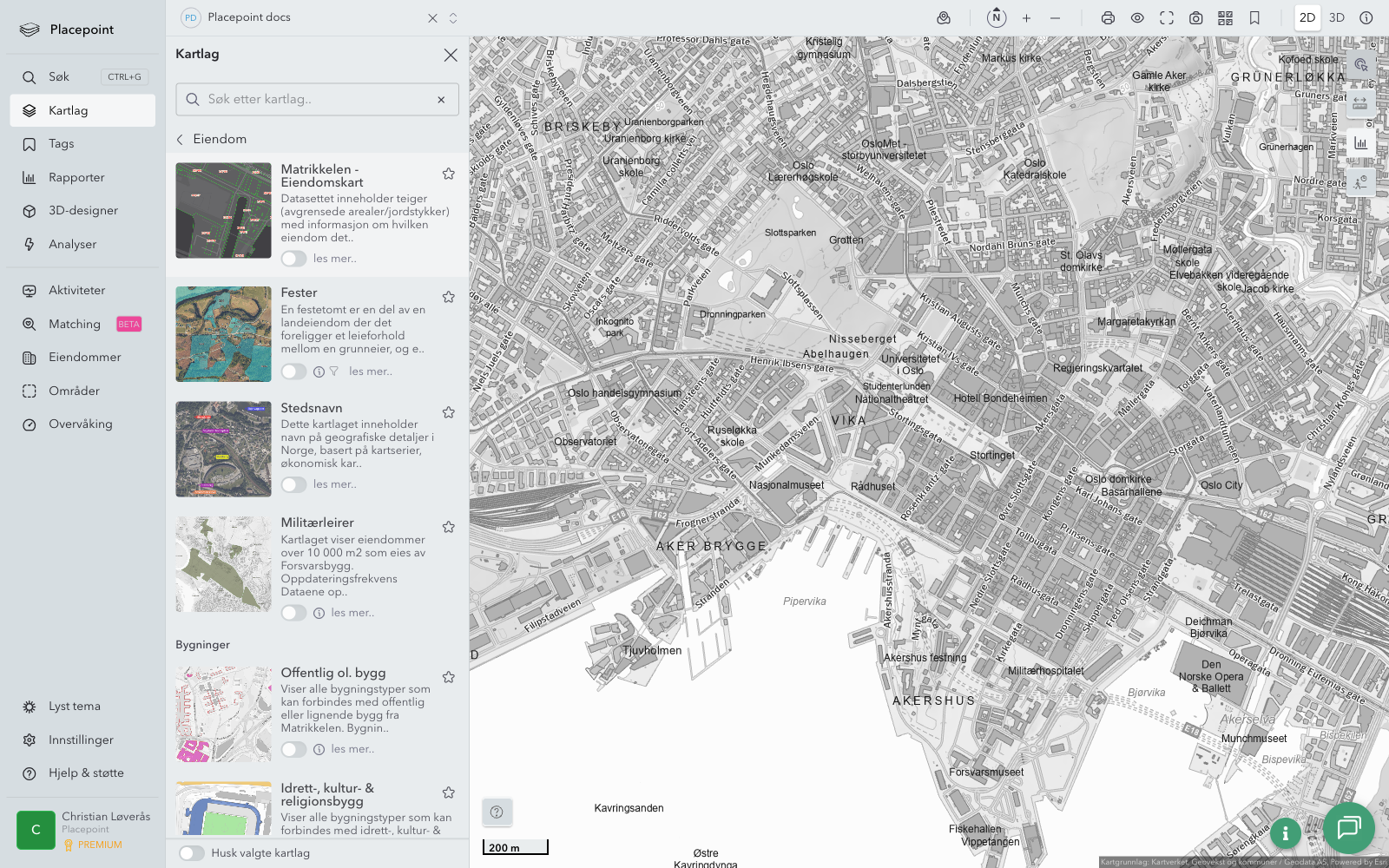Open Hjelp & støtte
The width and height of the screenshot is (1389, 868).
click(86, 773)
